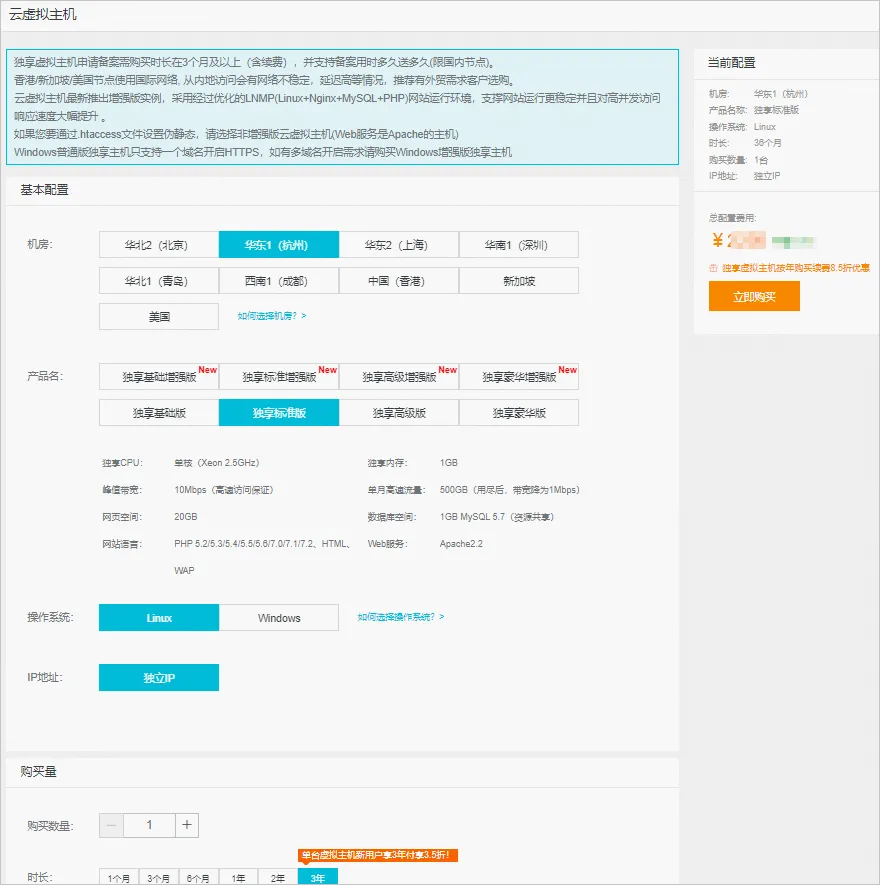Screen dimensions: 880x885
Task: Select the Linux operating system option
Action: (x=158, y=617)
